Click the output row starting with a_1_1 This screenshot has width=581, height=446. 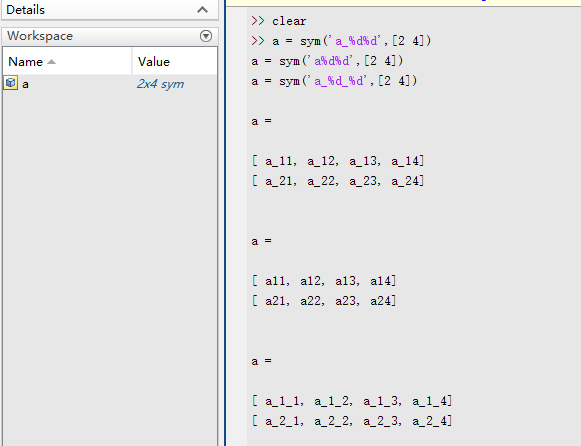pos(352,401)
